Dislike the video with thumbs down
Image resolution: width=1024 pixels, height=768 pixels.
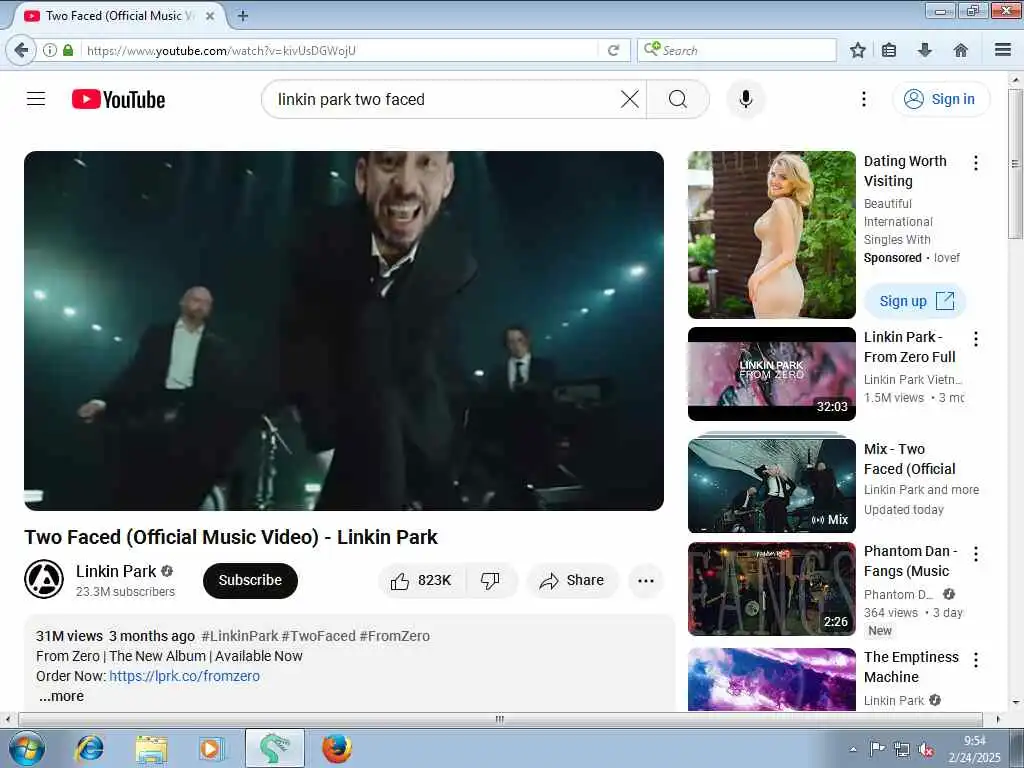[x=491, y=581]
